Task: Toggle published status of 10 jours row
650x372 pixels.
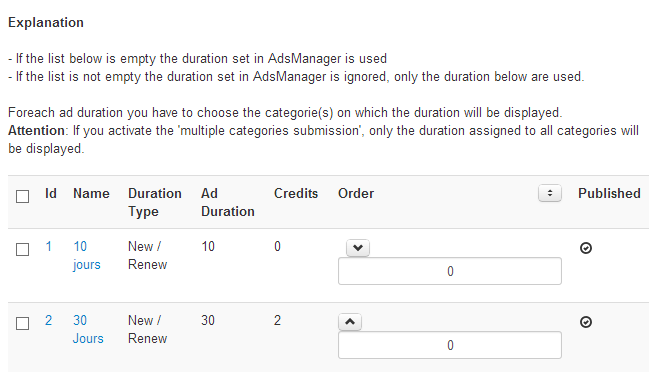Action: tap(586, 248)
